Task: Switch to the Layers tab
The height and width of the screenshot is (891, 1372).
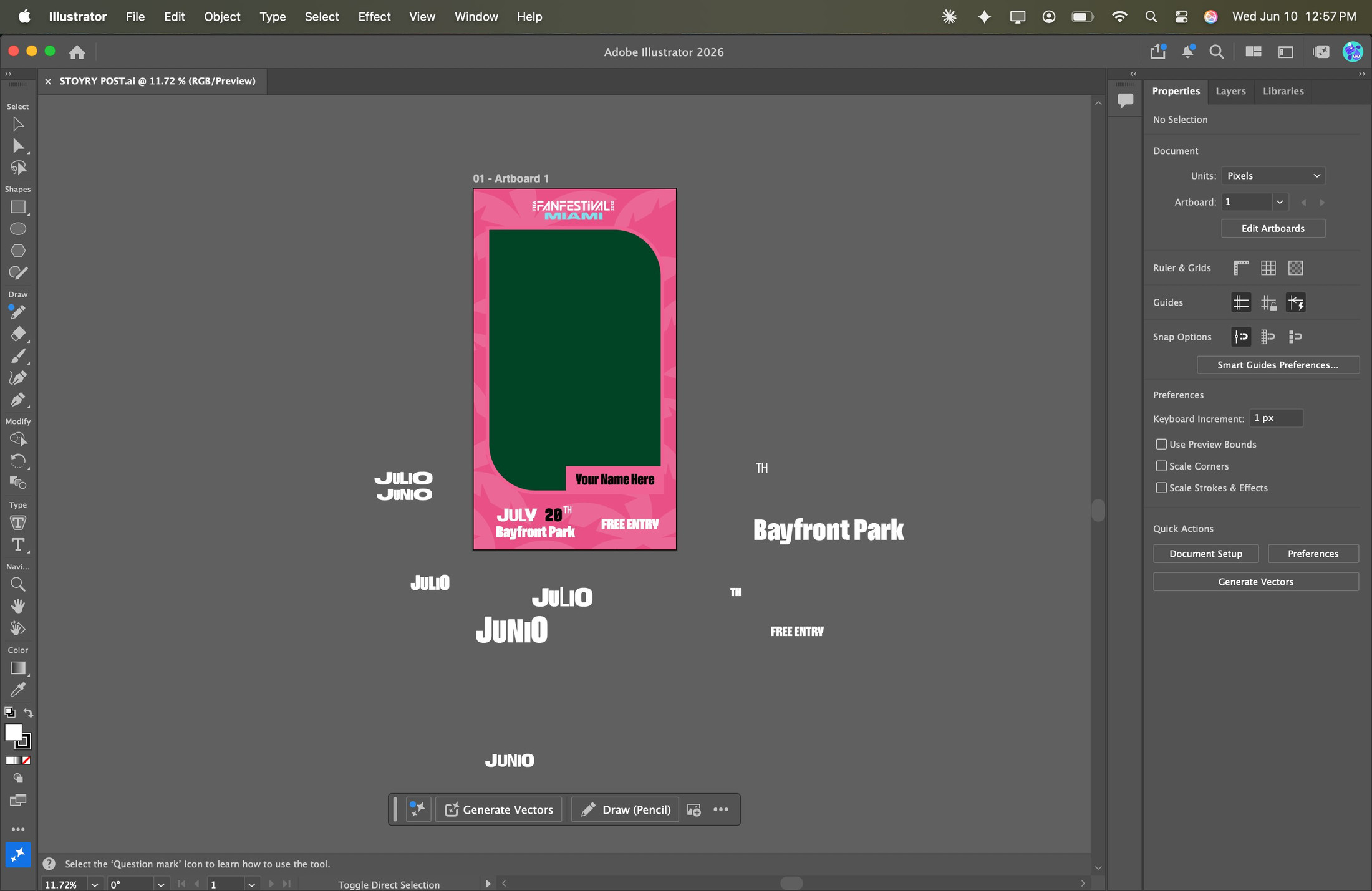Action: 1230,91
